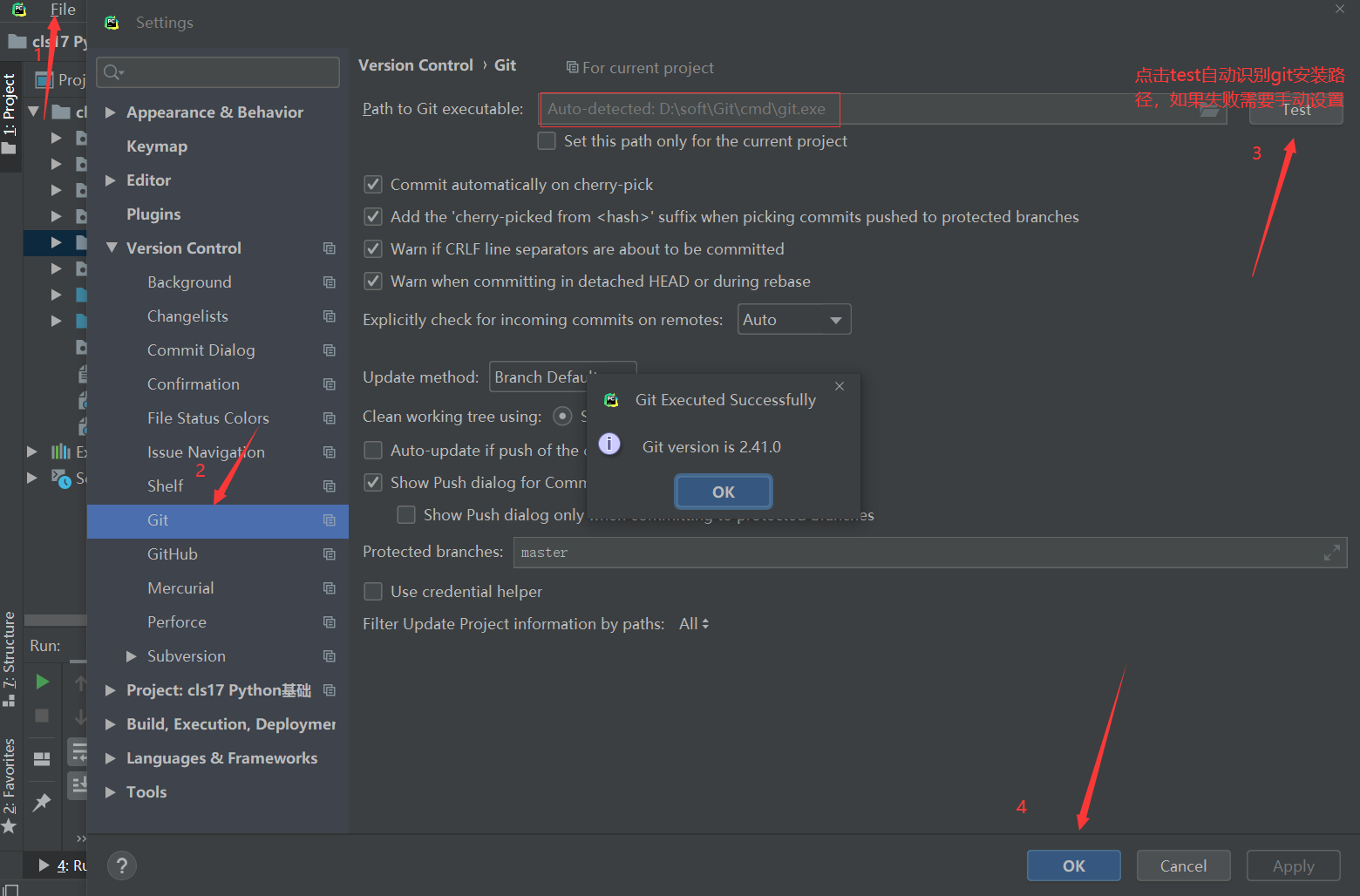1360x896 pixels.
Task: Click project-level copy icon beside Perforce
Action: (x=329, y=622)
